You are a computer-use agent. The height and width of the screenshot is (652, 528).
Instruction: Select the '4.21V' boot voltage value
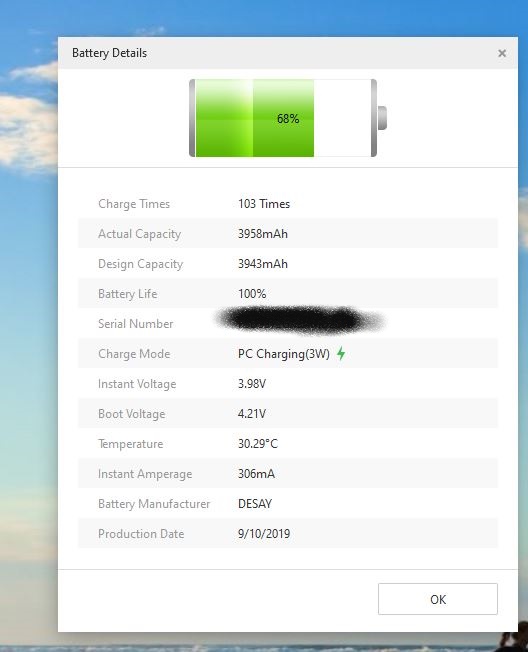tap(252, 414)
